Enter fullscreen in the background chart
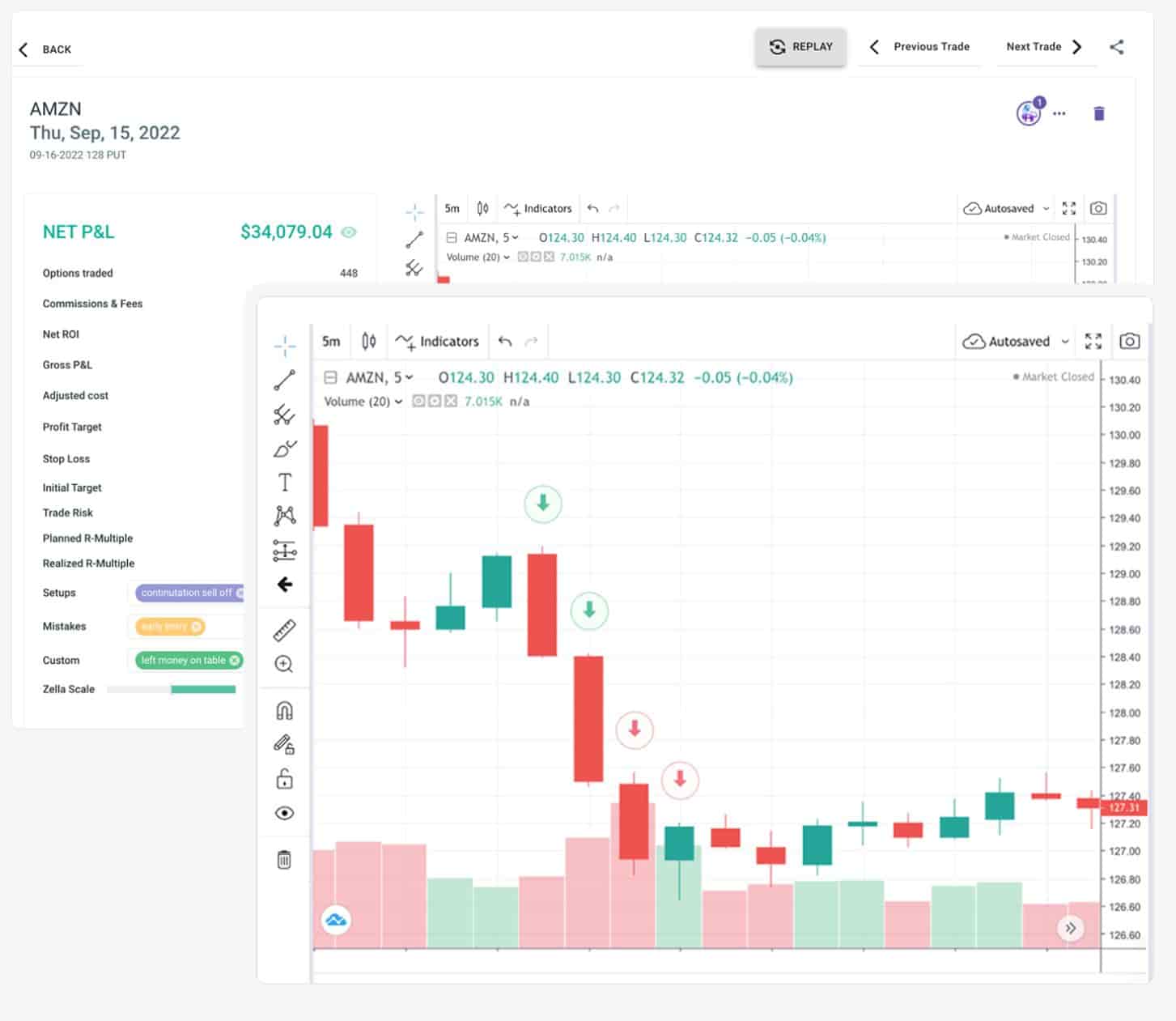This screenshot has width=1176, height=1021. [x=1069, y=208]
